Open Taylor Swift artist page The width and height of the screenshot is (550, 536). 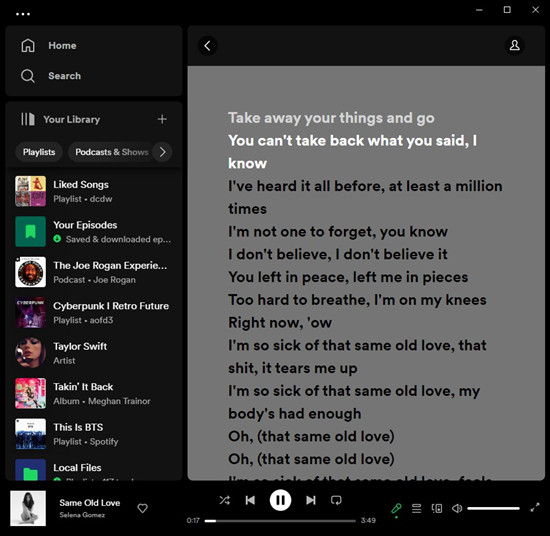94,353
